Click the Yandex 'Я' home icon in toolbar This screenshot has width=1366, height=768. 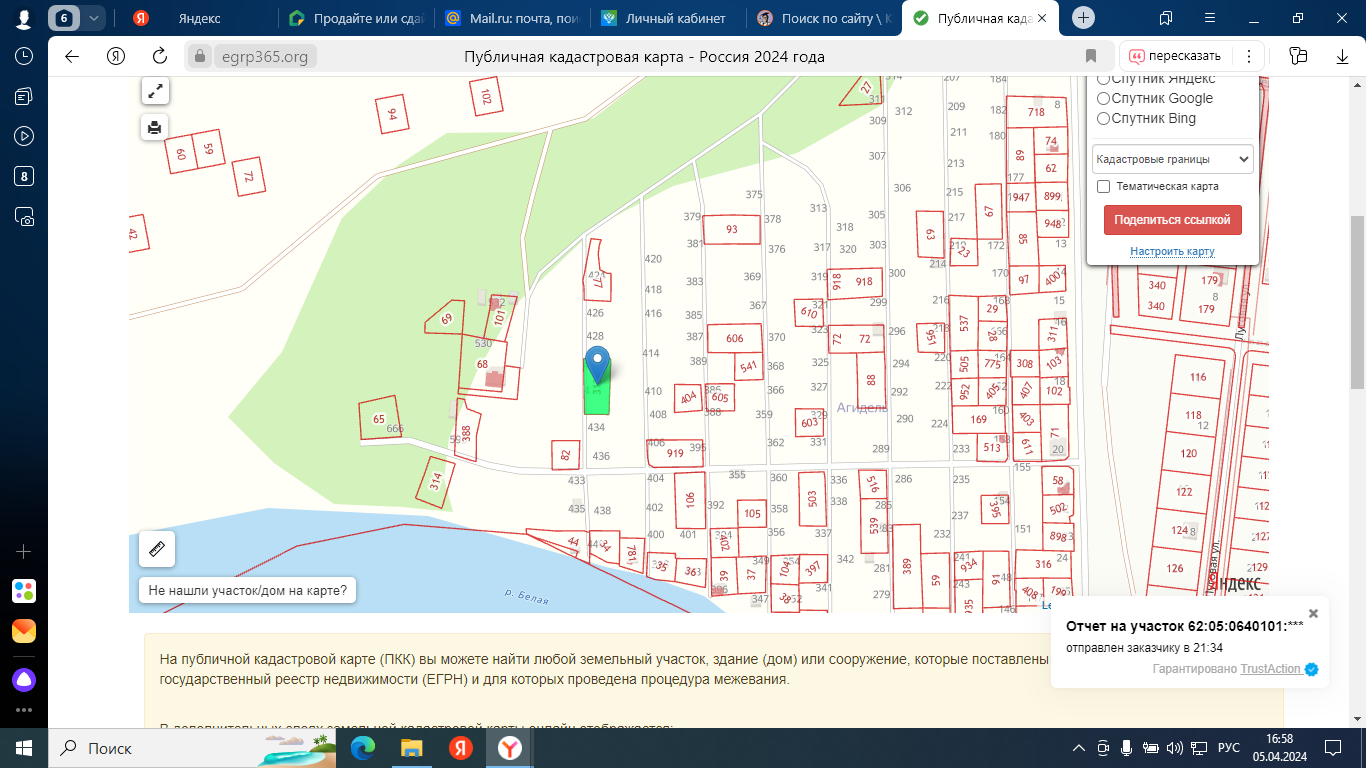tap(116, 56)
